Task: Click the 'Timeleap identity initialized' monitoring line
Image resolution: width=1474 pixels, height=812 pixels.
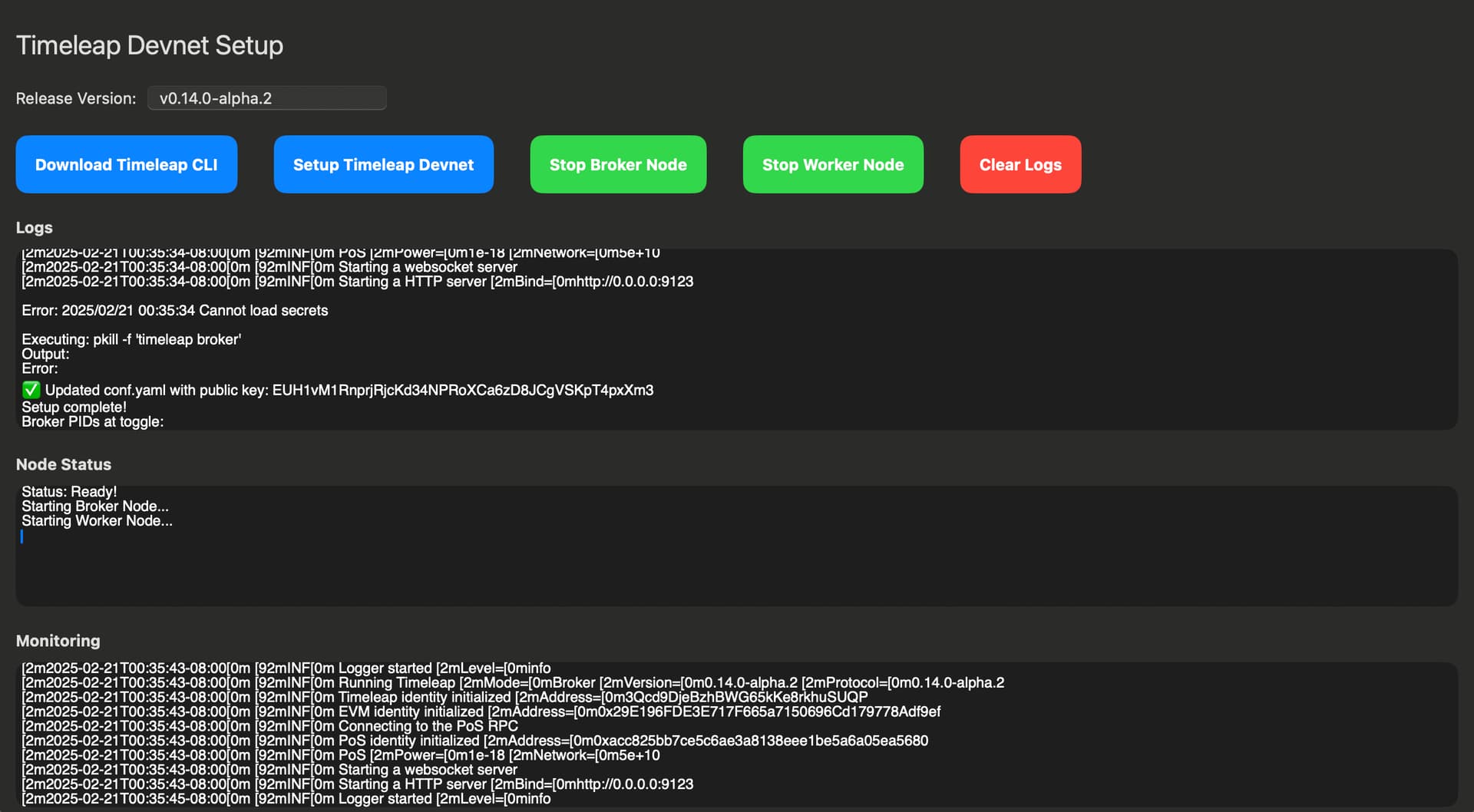Action: (445, 697)
